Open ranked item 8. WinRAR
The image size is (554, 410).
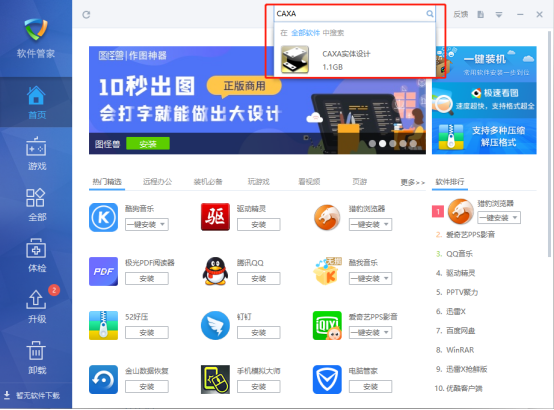click(455, 350)
